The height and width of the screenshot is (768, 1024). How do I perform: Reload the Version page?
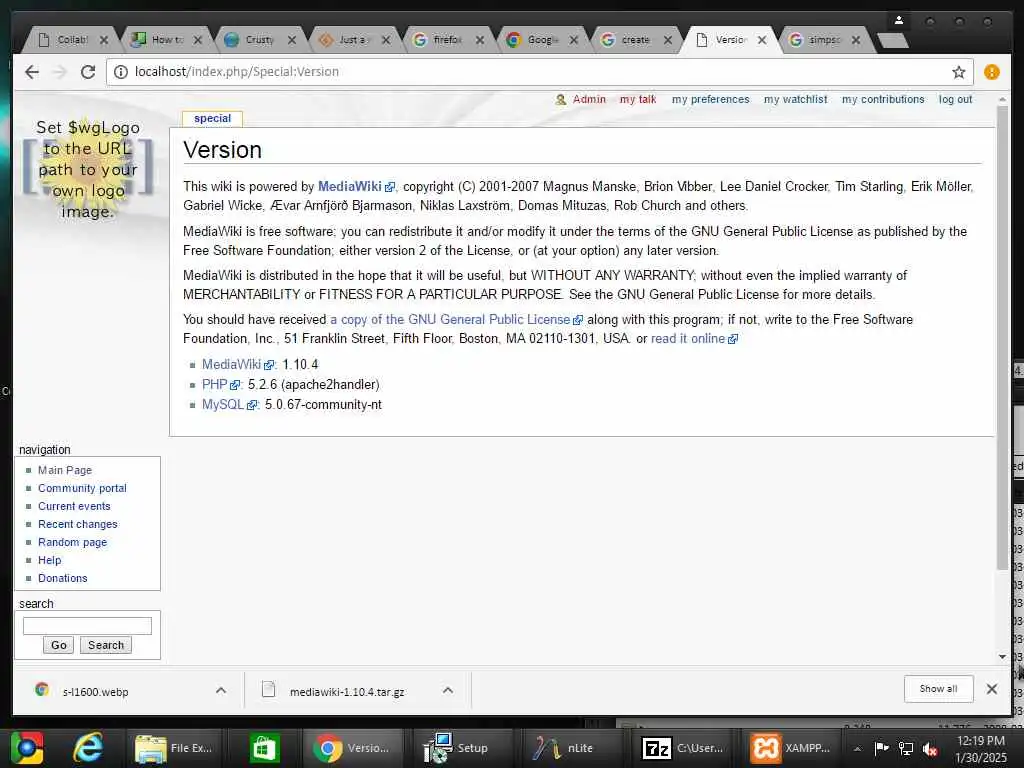pos(88,72)
